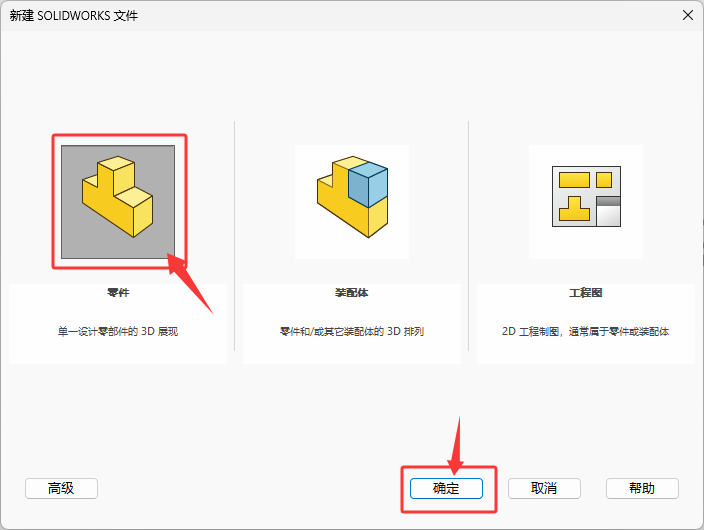
Task: Click description 零件和/或其它装配体的 3D 排列
Action: coord(352,331)
